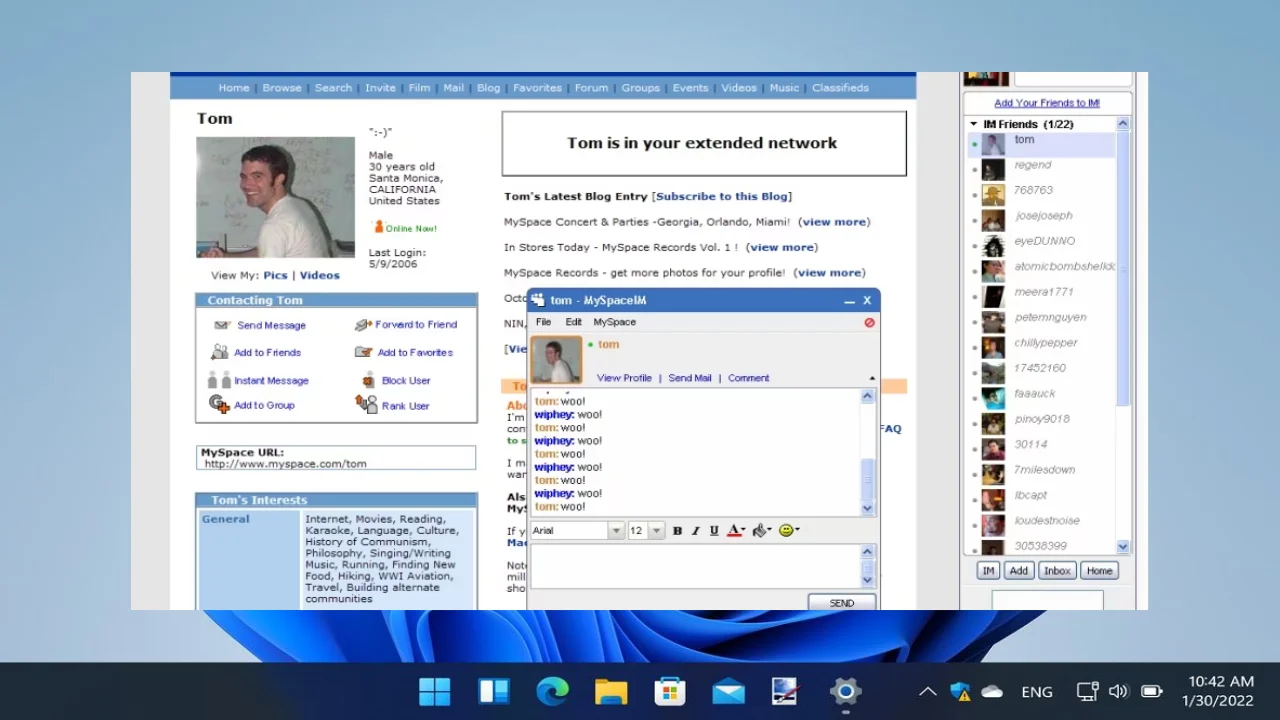Image resolution: width=1280 pixels, height=720 pixels.
Task: Click Subscribe to this Blog link
Action: [x=721, y=196]
